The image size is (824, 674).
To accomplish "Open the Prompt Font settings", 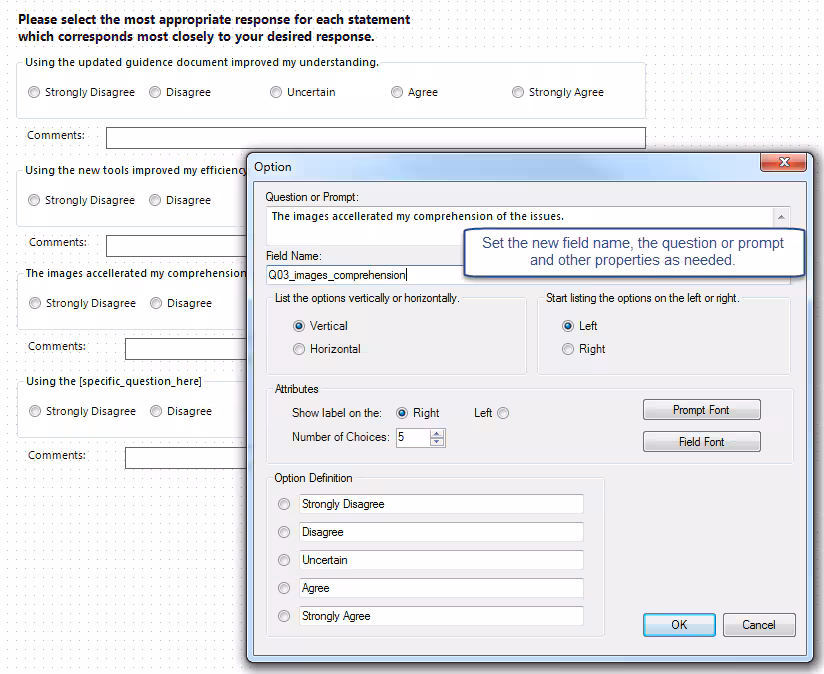I will 701,409.
